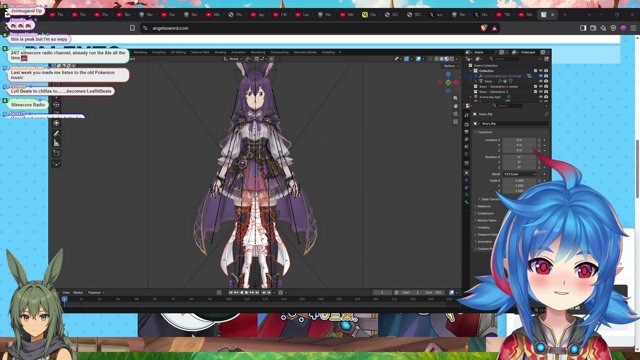Switch to the Shading workspace tab
The width and height of the screenshot is (640, 360).
[220, 52]
